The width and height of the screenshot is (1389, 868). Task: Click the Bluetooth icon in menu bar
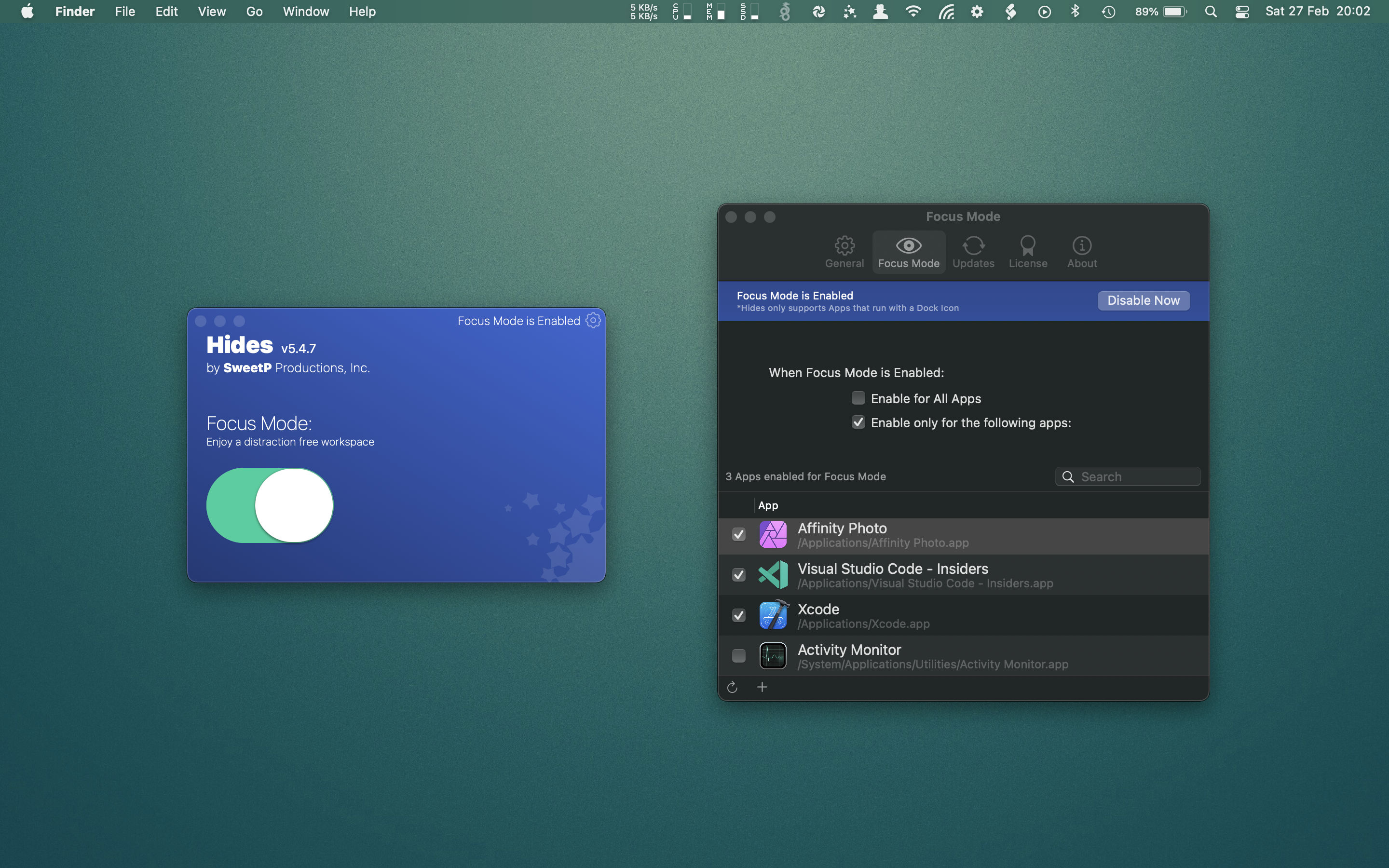(1076, 11)
